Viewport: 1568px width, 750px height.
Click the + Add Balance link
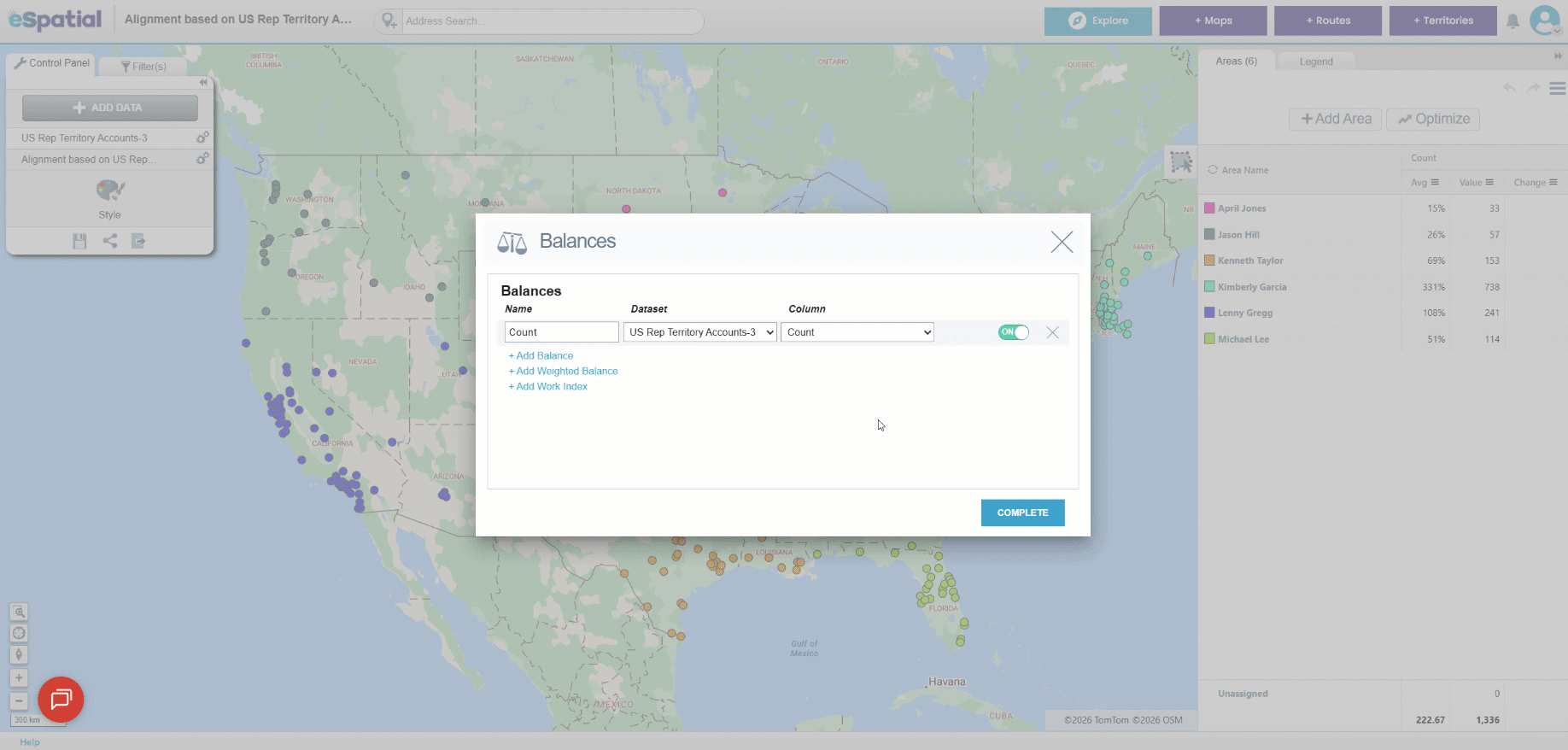541,356
